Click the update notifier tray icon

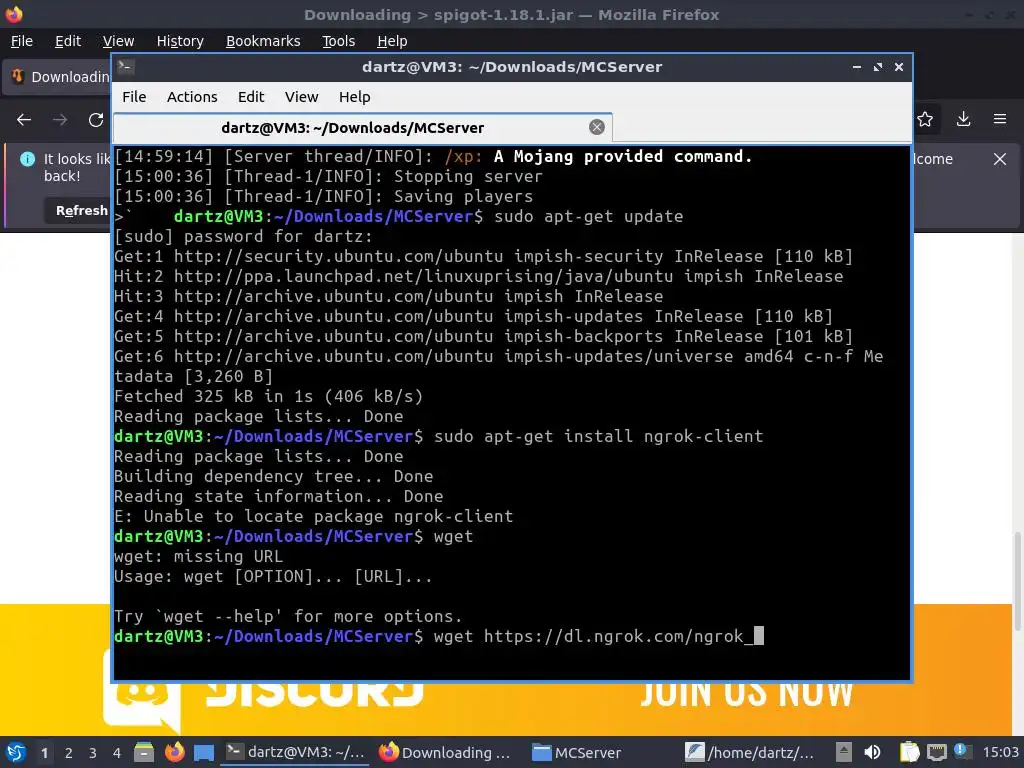click(962, 751)
